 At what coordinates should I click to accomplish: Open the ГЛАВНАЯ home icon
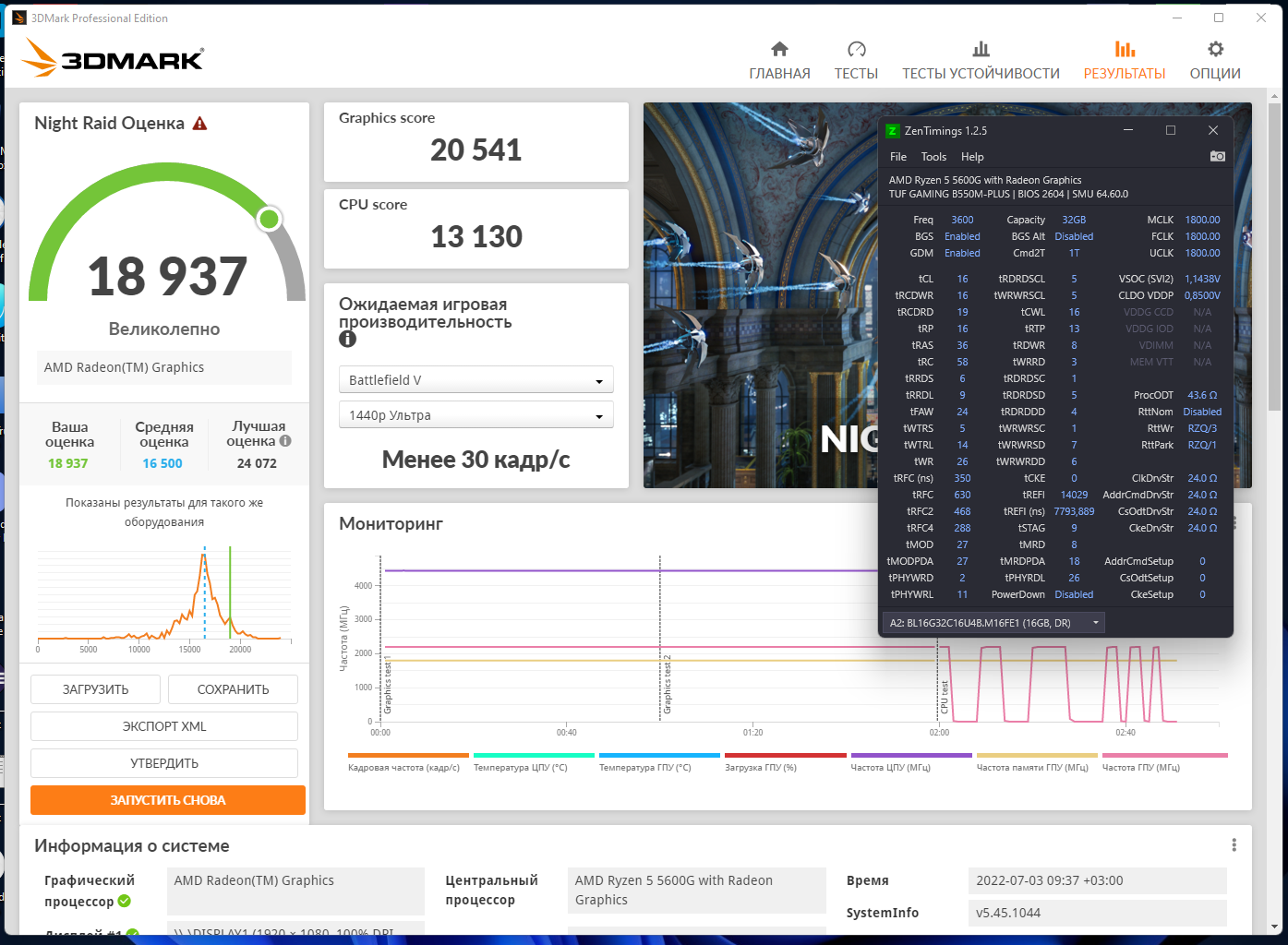coord(779,49)
